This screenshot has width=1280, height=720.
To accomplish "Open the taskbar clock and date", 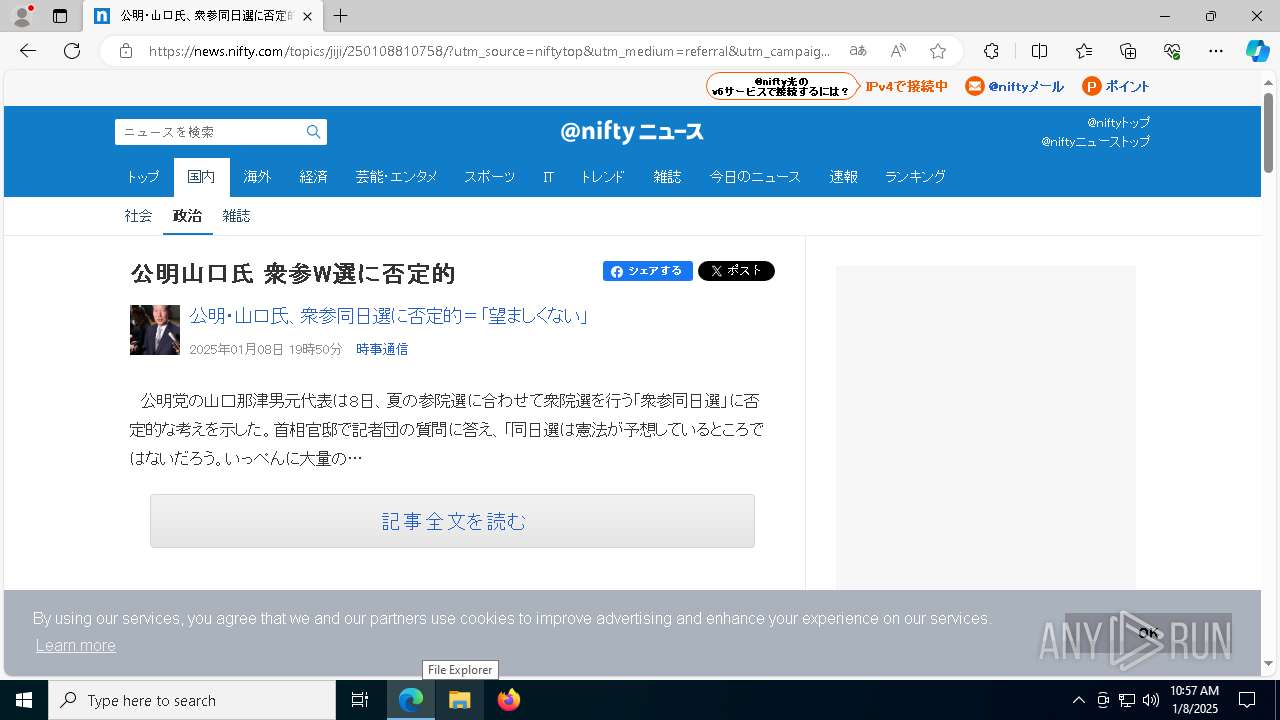I will point(1194,700).
